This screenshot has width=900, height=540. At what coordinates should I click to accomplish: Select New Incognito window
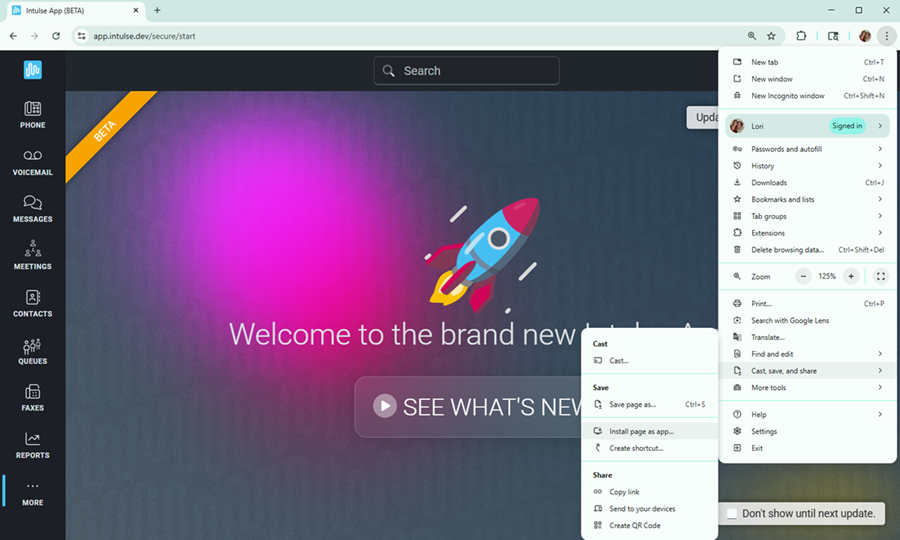point(807,96)
